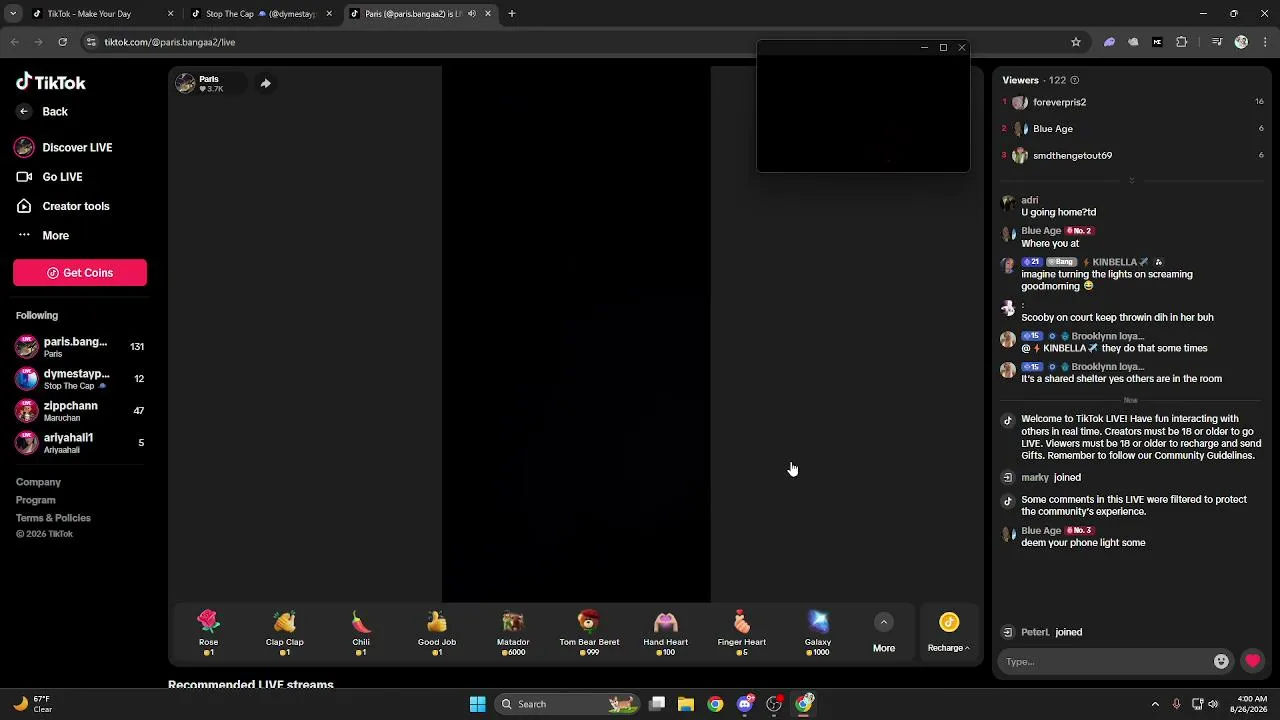Bookmark this page with the star
This screenshot has height=720, width=1280.
click(1076, 42)
